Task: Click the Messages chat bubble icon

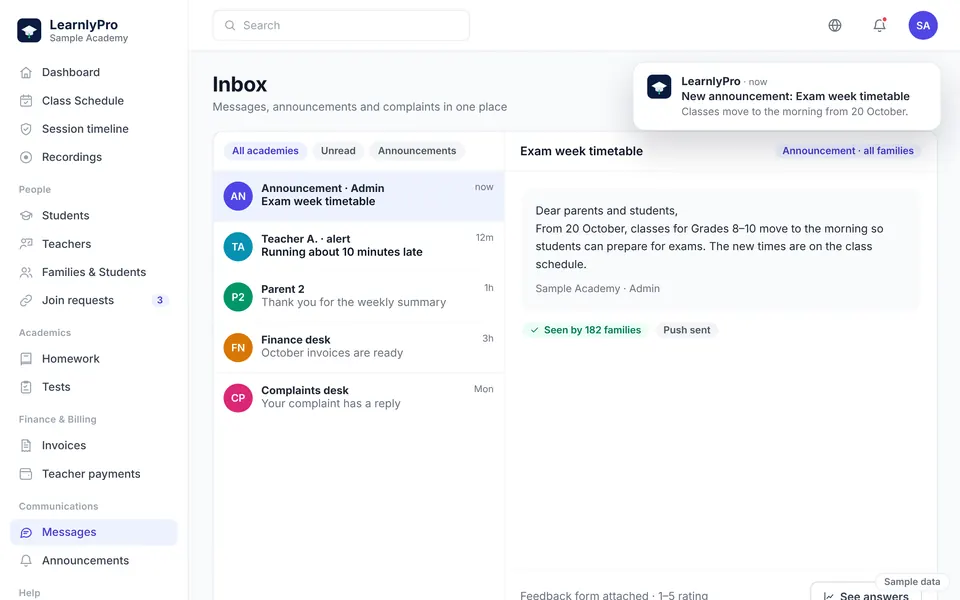Action: 26,532
